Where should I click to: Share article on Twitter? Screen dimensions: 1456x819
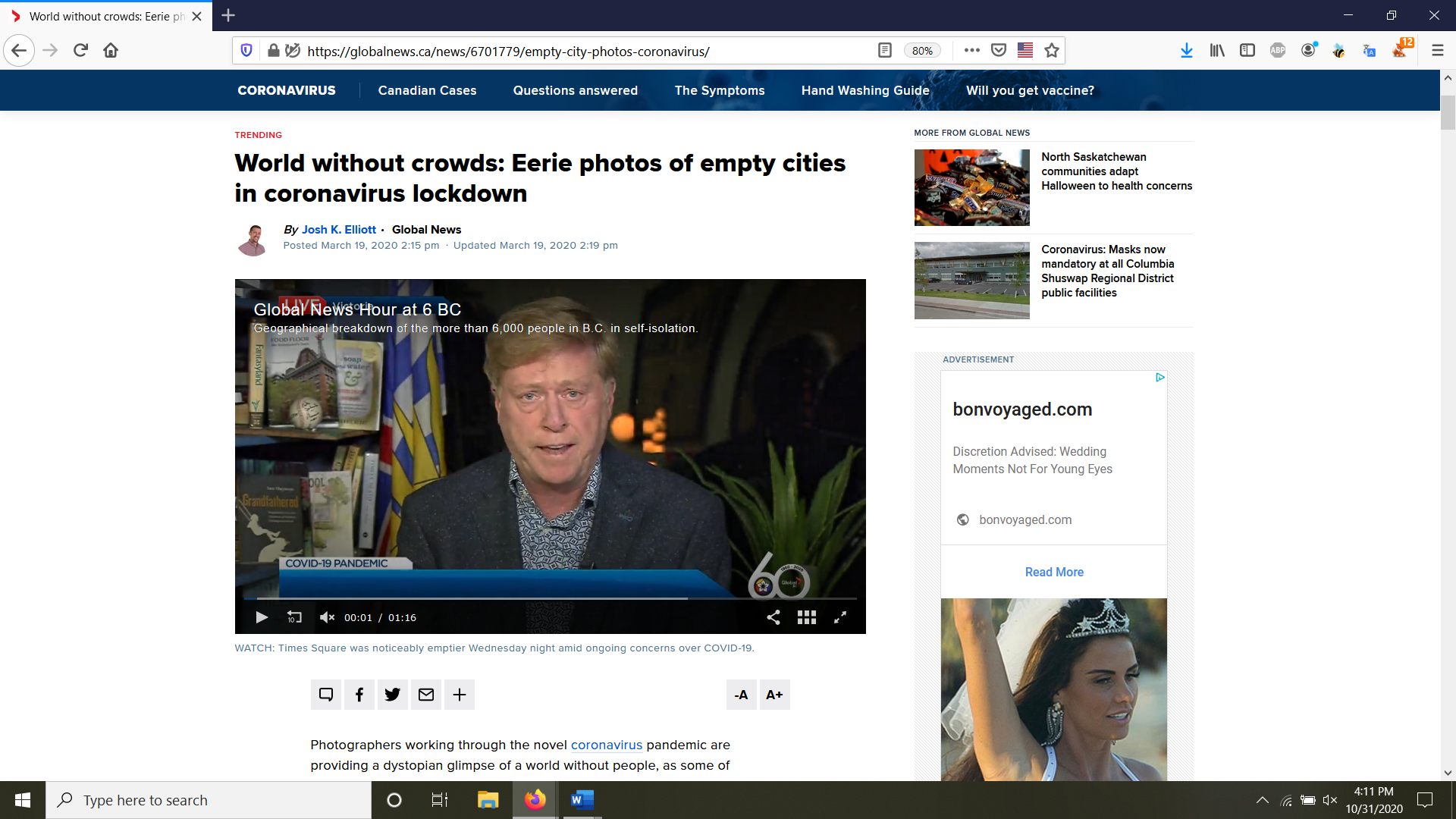tap(393, 695)
